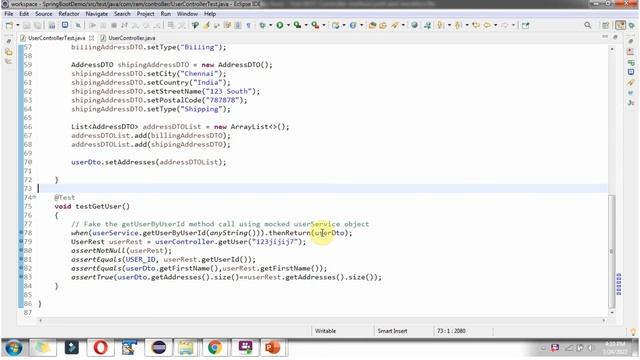The image size is (640, 360).
Task: Click the Skip All Breakpoints icon
Action: click(x=78, y=25)
